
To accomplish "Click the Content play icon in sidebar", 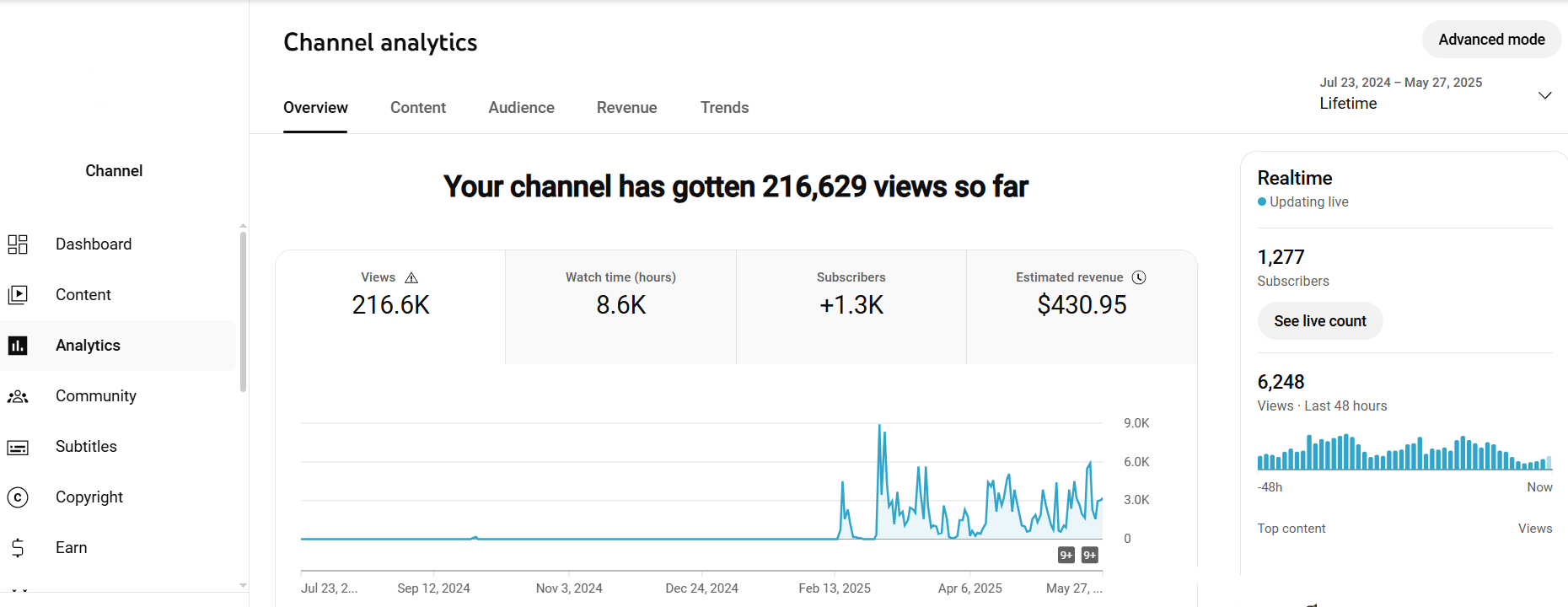I will [x=18, y=295].
